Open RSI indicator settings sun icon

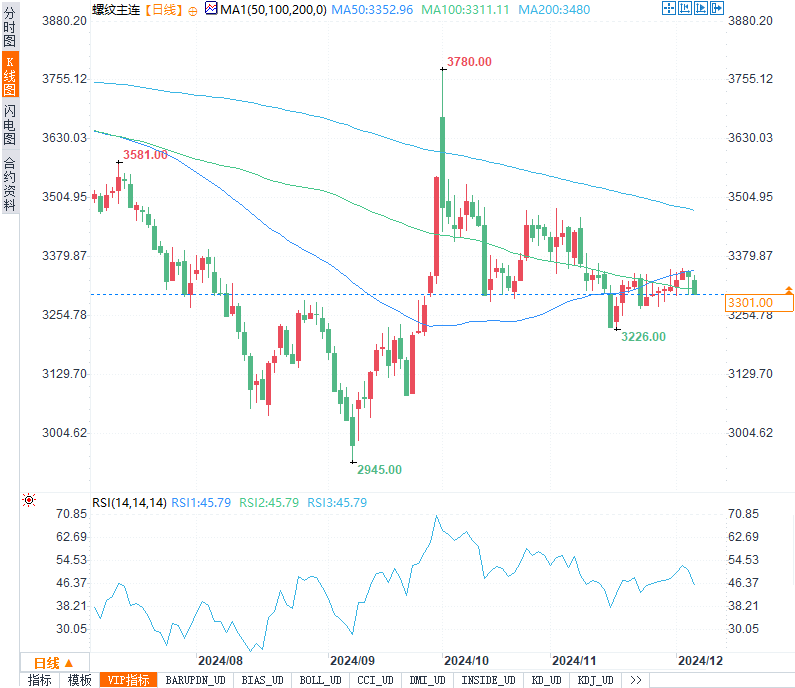[x=28, y=500]
